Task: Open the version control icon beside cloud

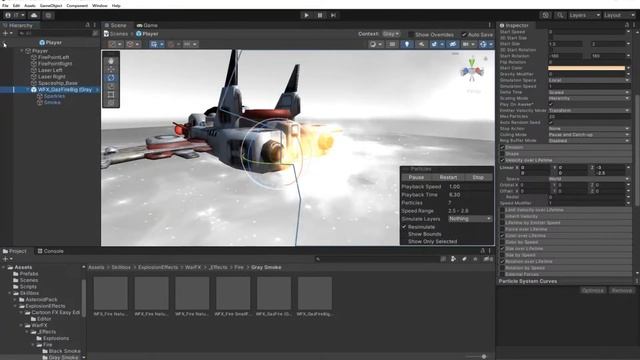Action: coord(48,15)
